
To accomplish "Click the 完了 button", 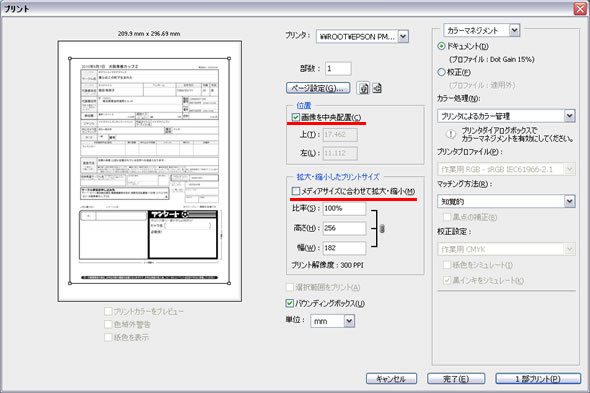I will (x=456, y=379).
